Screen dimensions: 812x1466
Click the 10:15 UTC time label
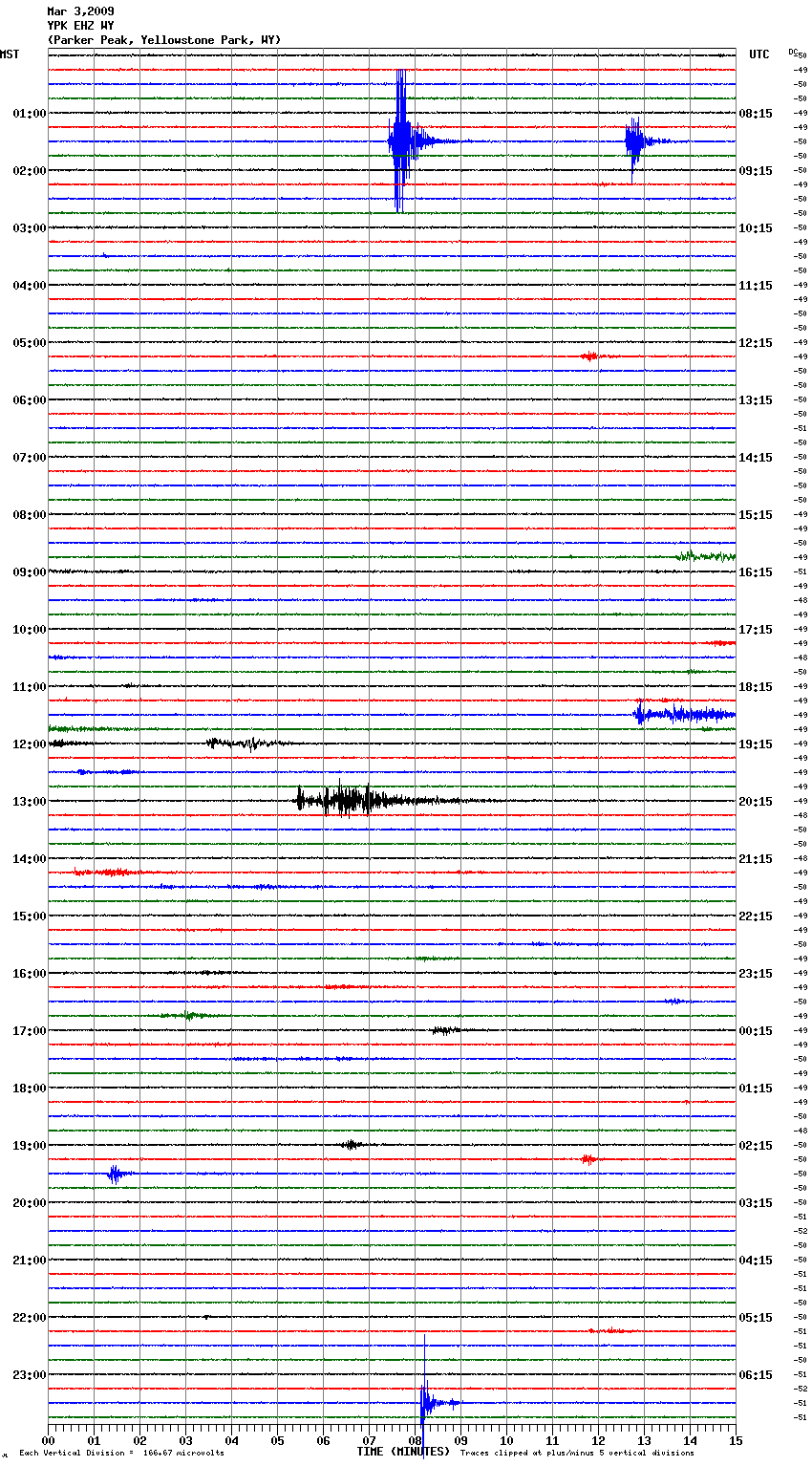[756, 228]
